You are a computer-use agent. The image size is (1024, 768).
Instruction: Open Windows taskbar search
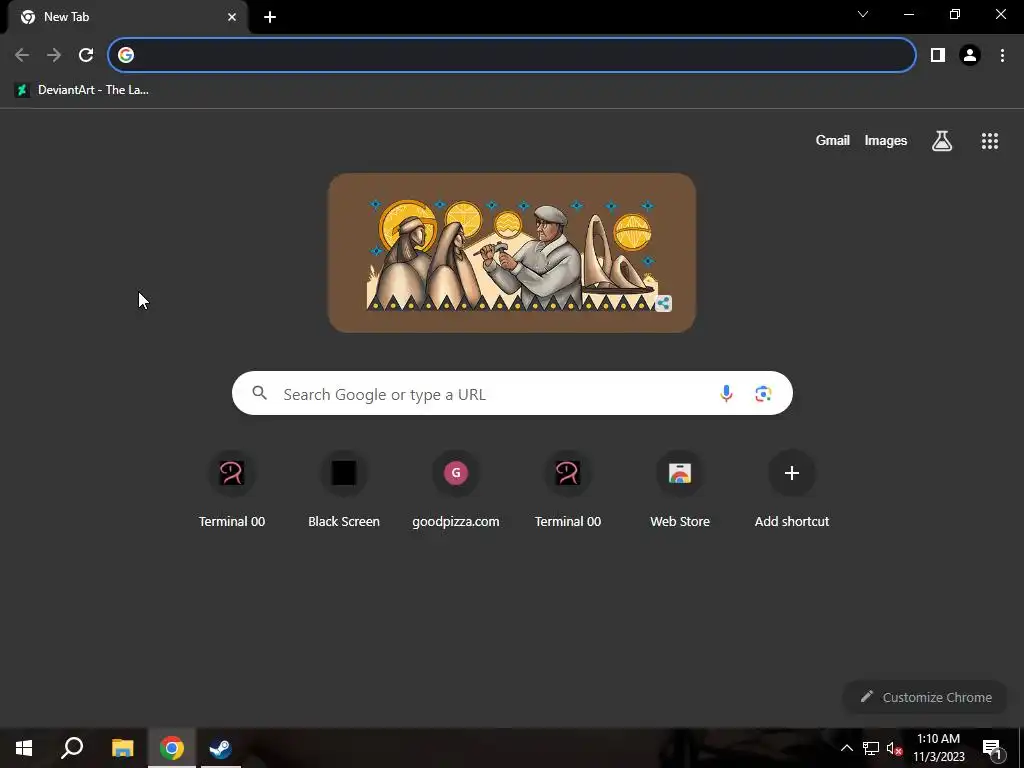(72, 748)
